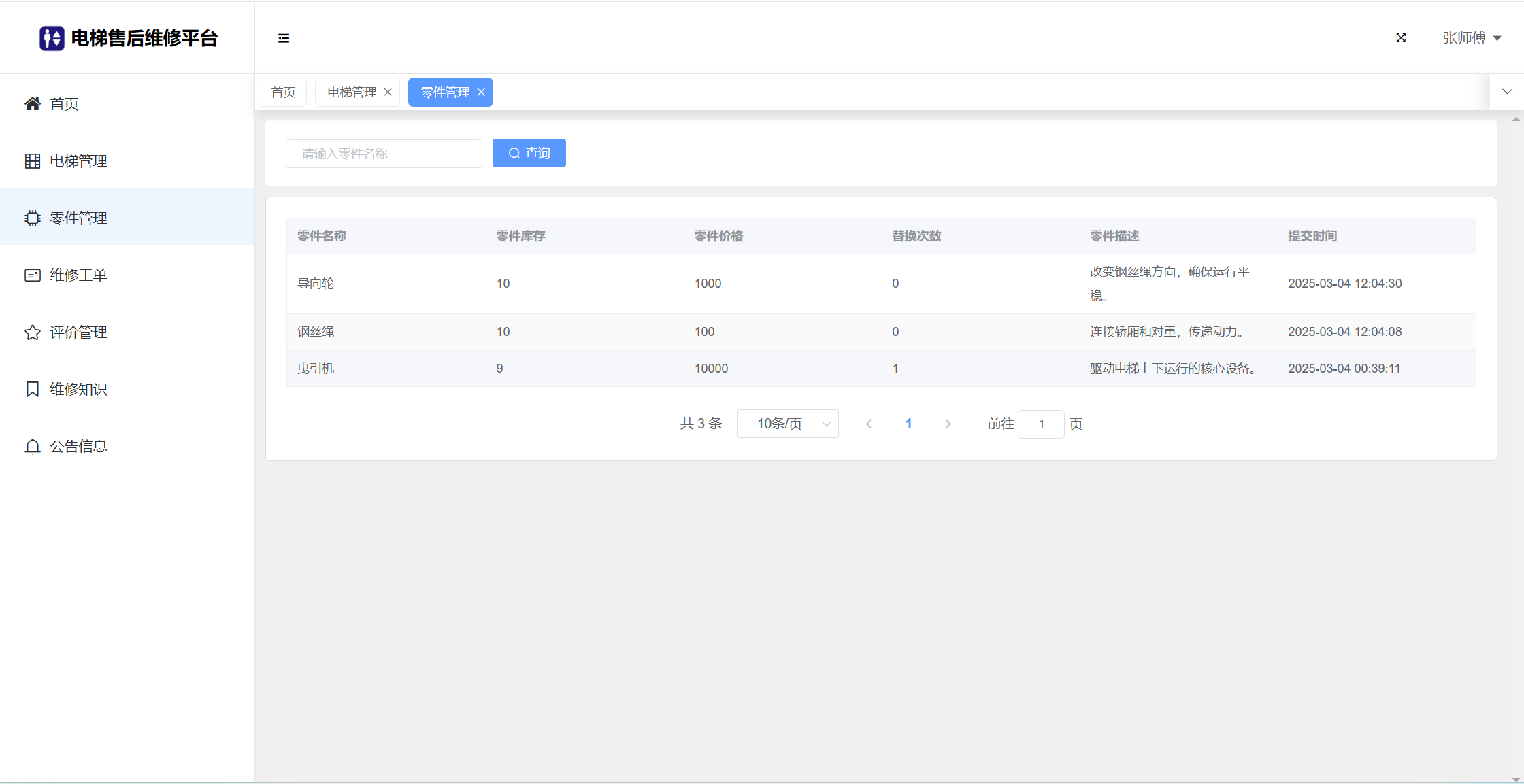The image size is (1524, 784).
Task: Click the 前往 page number input
Action: click(1040, 424)
